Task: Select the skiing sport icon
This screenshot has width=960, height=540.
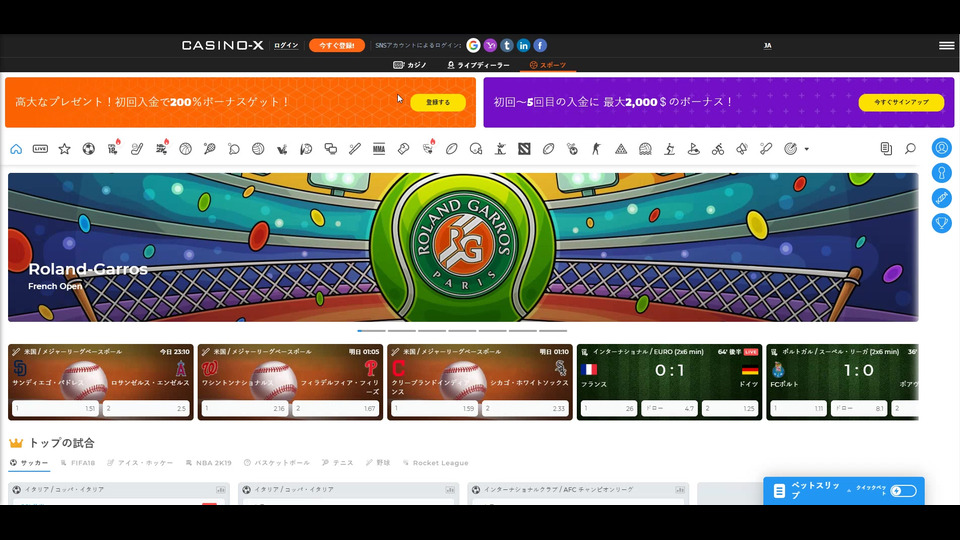Action: [x=669, y=149]
